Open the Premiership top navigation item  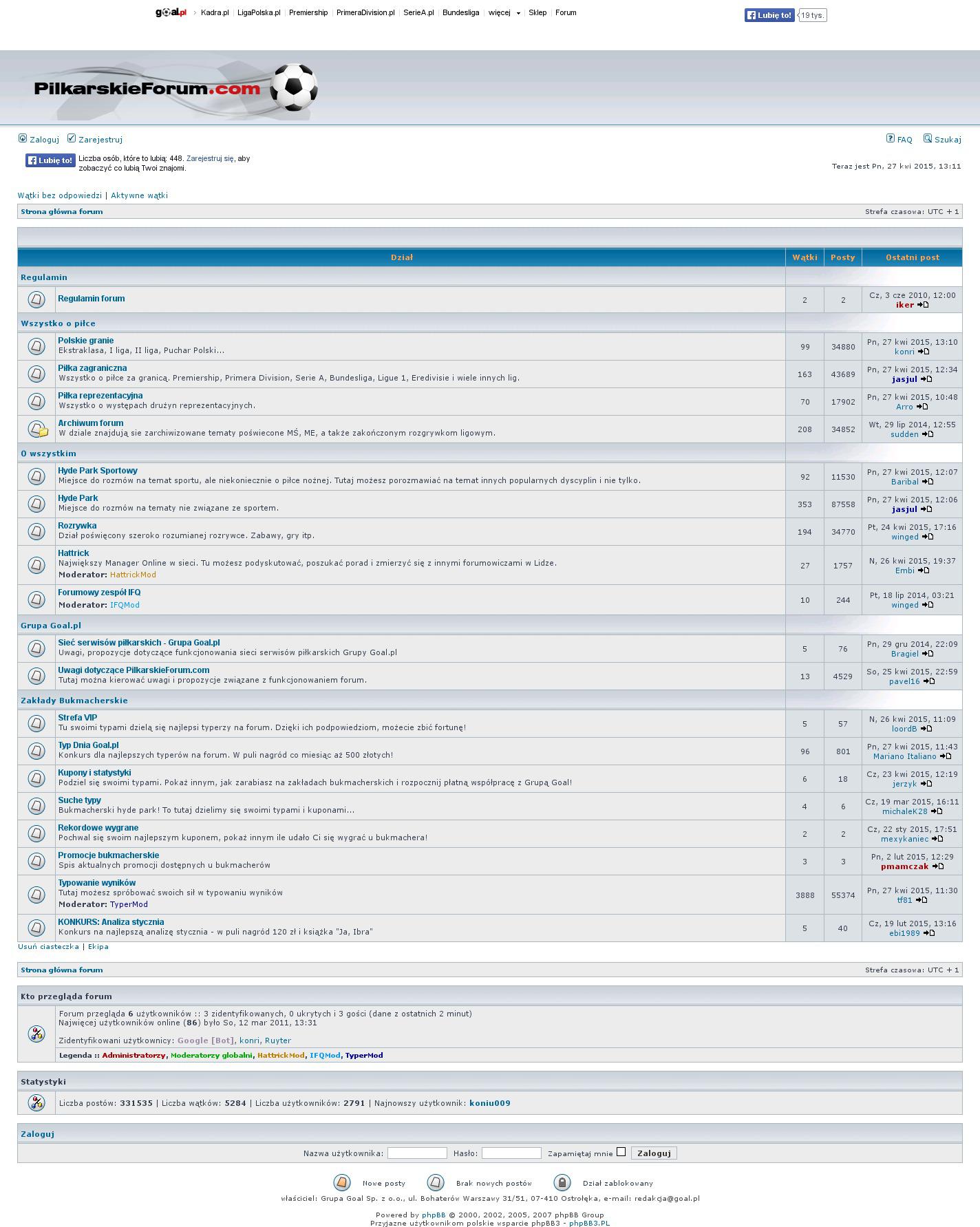[308, 13]
